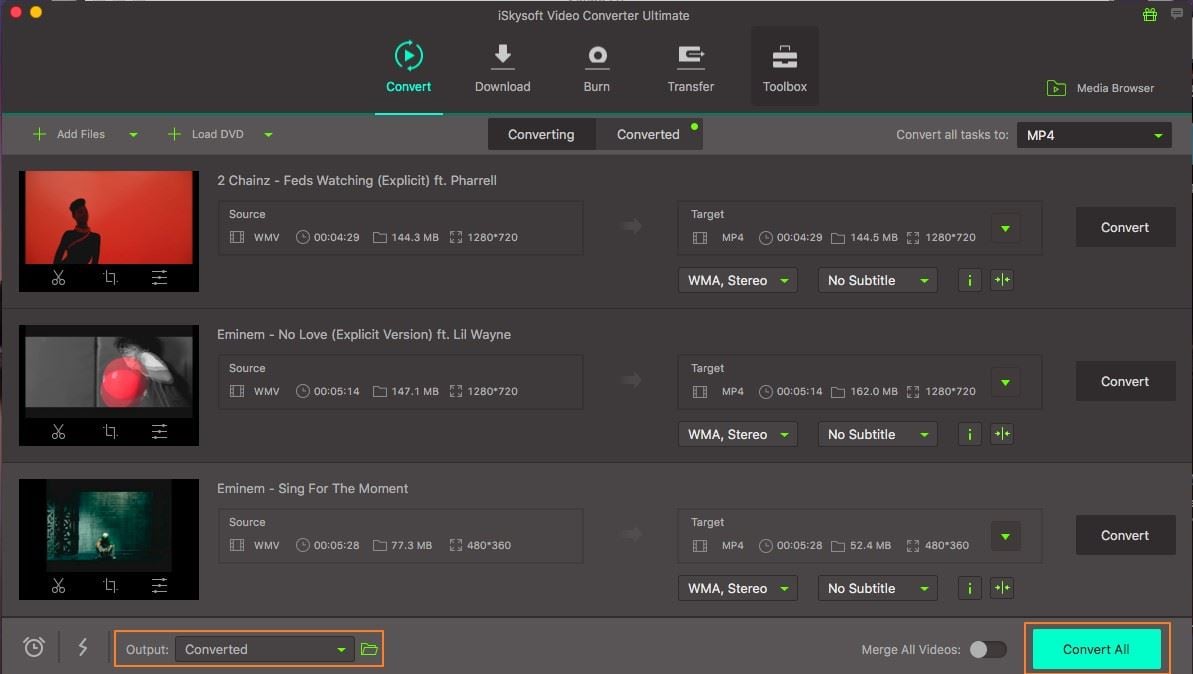Toggle Merge All Videos switch
The width and height of the screenshot is (1193, 674).
(x=988, y=649)
